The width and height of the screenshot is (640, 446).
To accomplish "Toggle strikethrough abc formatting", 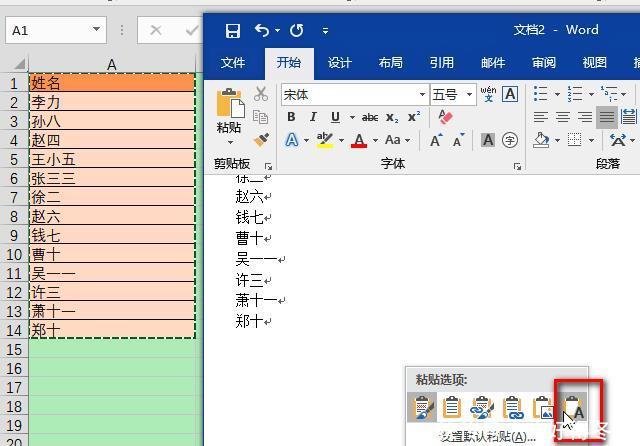I will 370,117.
